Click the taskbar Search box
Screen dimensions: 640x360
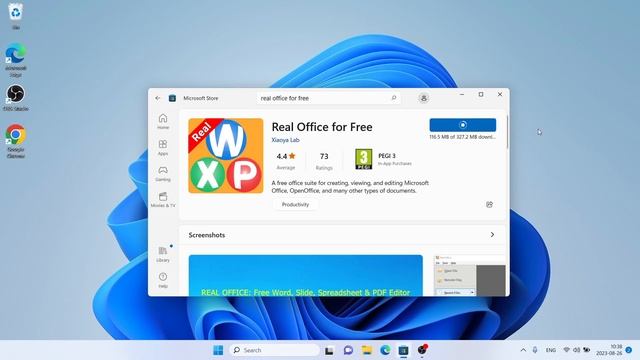(x=275, y=350)
